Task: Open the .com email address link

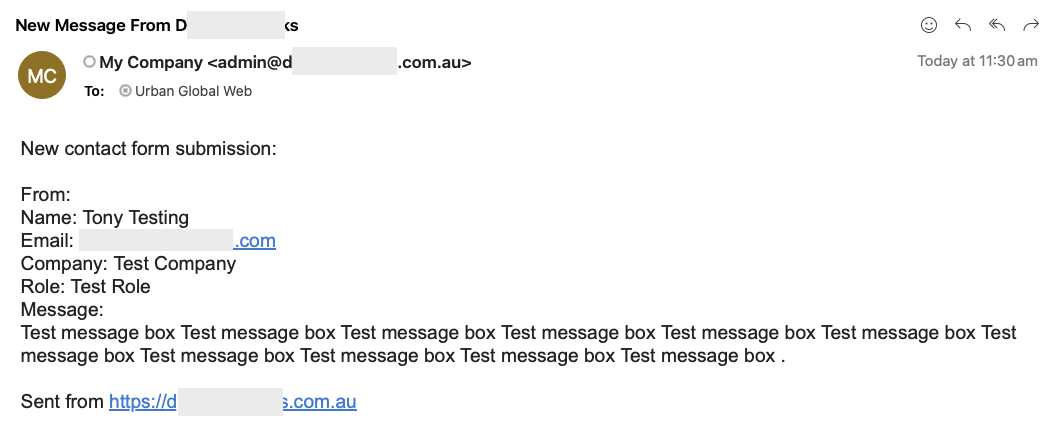Action: pos(177,241)
